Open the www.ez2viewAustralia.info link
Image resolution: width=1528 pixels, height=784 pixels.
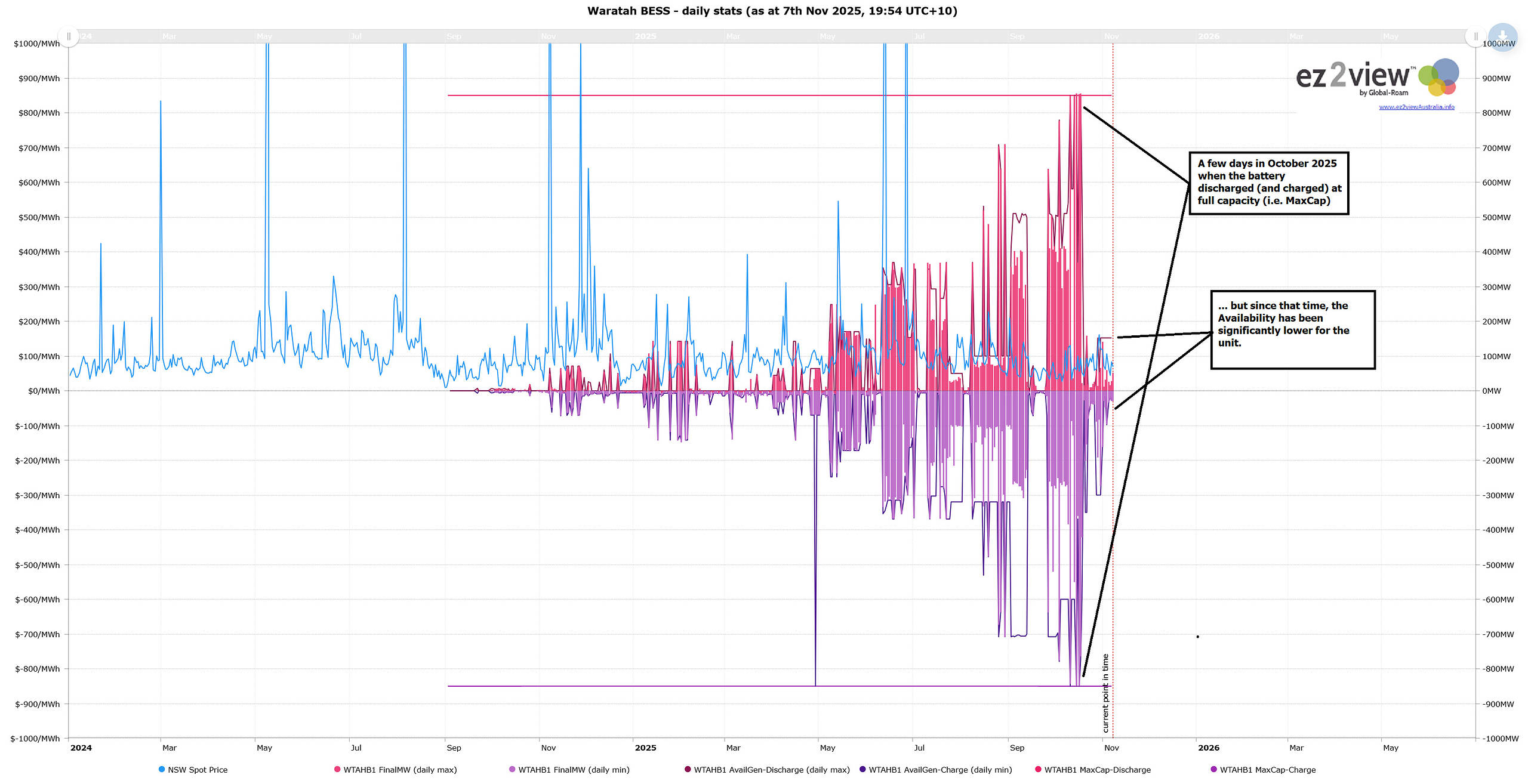[x=1416, y=107]
